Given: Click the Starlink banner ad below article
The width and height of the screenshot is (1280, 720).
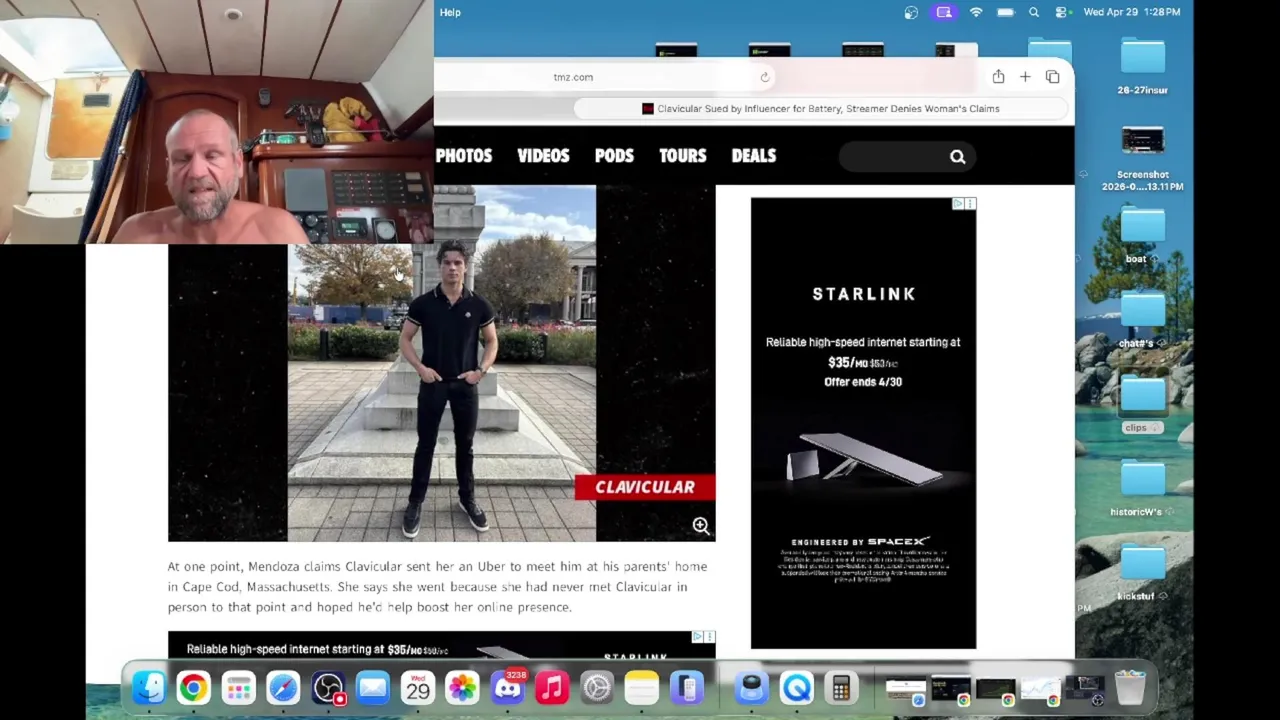Looking at the screenshot, I should pyautogui.click(x=441, y=646).
